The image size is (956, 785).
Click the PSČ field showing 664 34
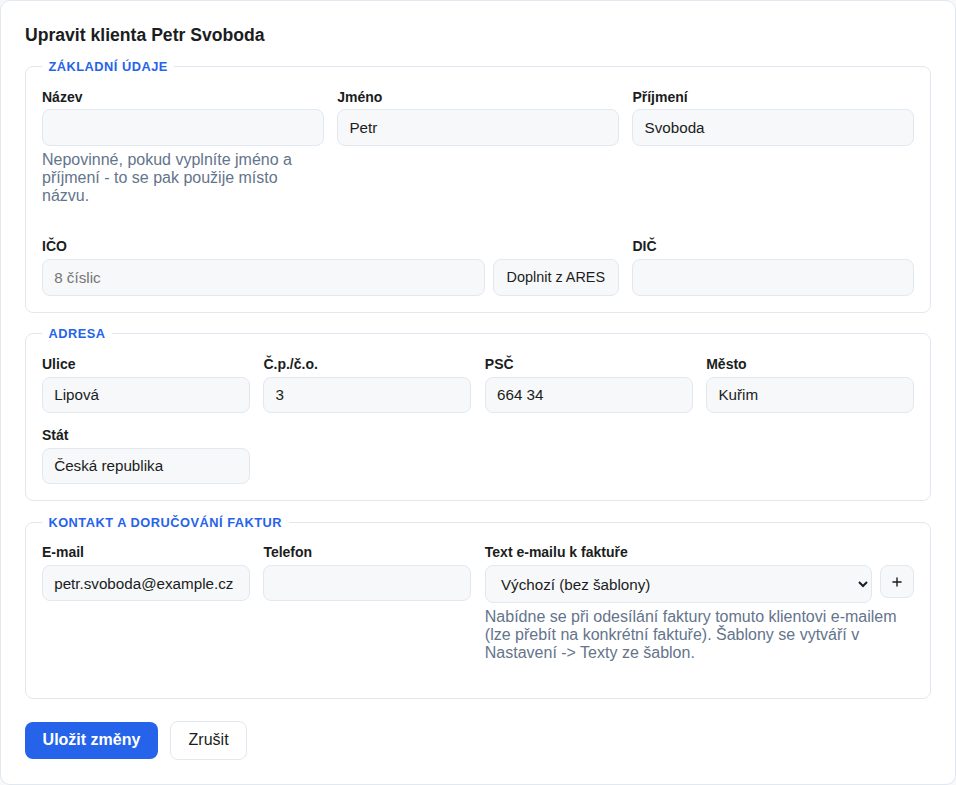coord(589,395)
